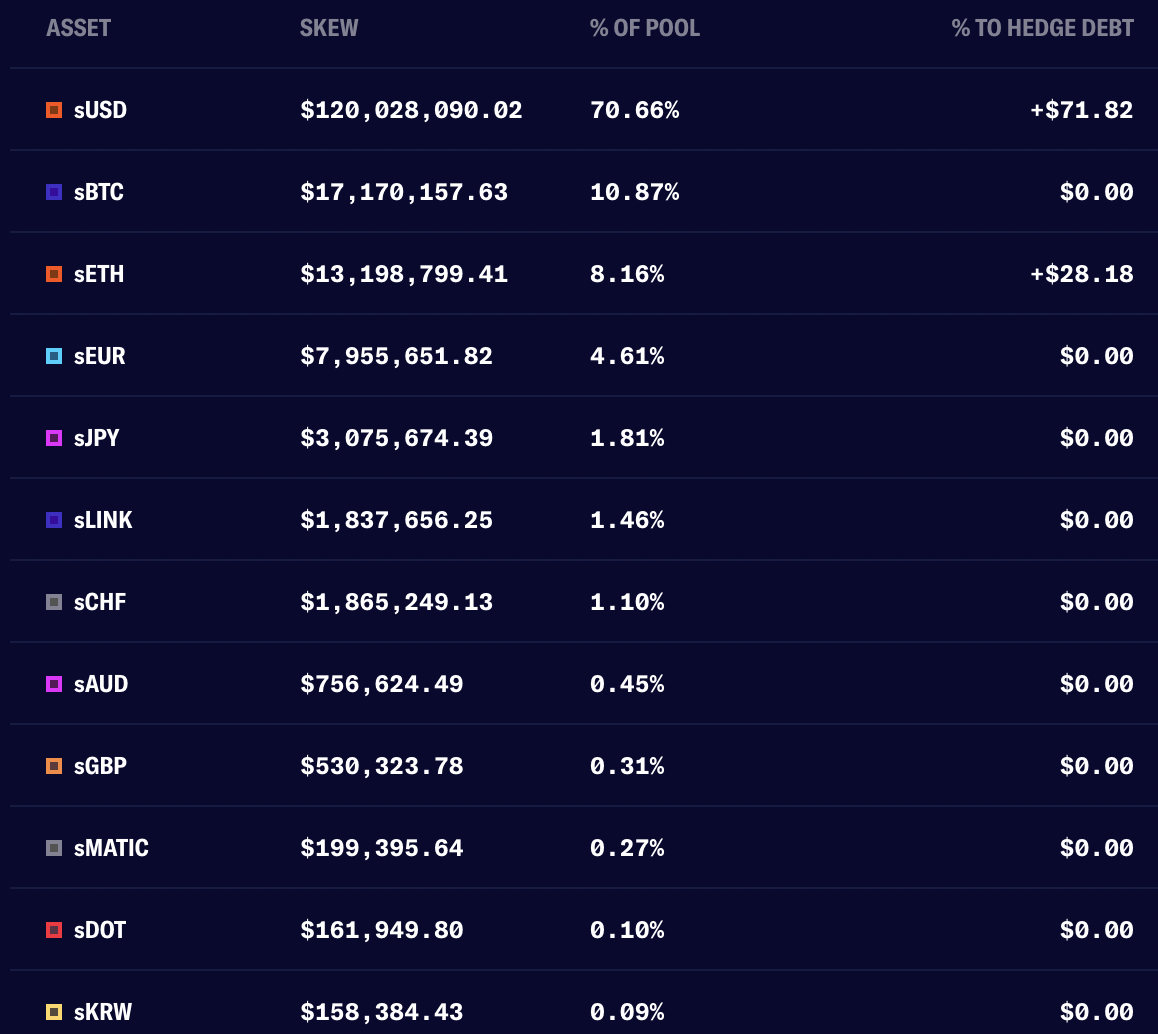1158x1034 pixels.
Task: Click the sCHF gray square icon
Action: pyautogui.click(x=54, y=602)
